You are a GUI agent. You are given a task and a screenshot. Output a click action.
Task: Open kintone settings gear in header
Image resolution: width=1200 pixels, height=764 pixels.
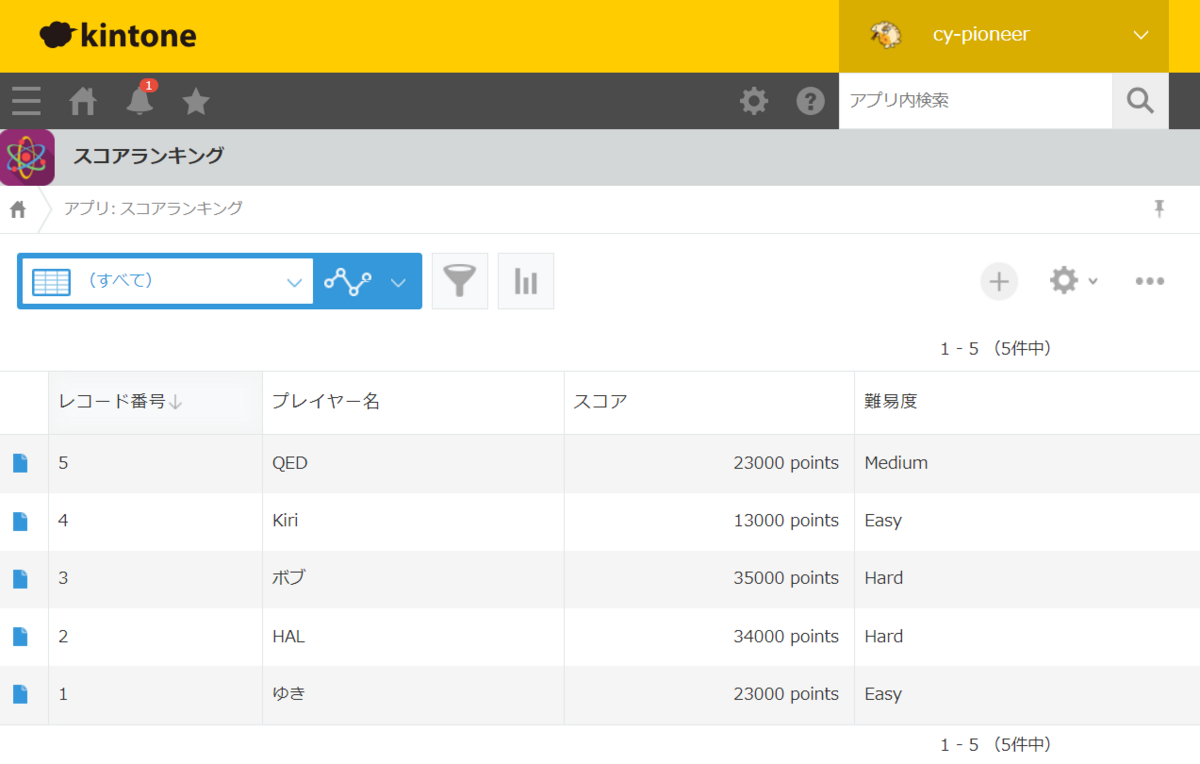tap(754, 101)
